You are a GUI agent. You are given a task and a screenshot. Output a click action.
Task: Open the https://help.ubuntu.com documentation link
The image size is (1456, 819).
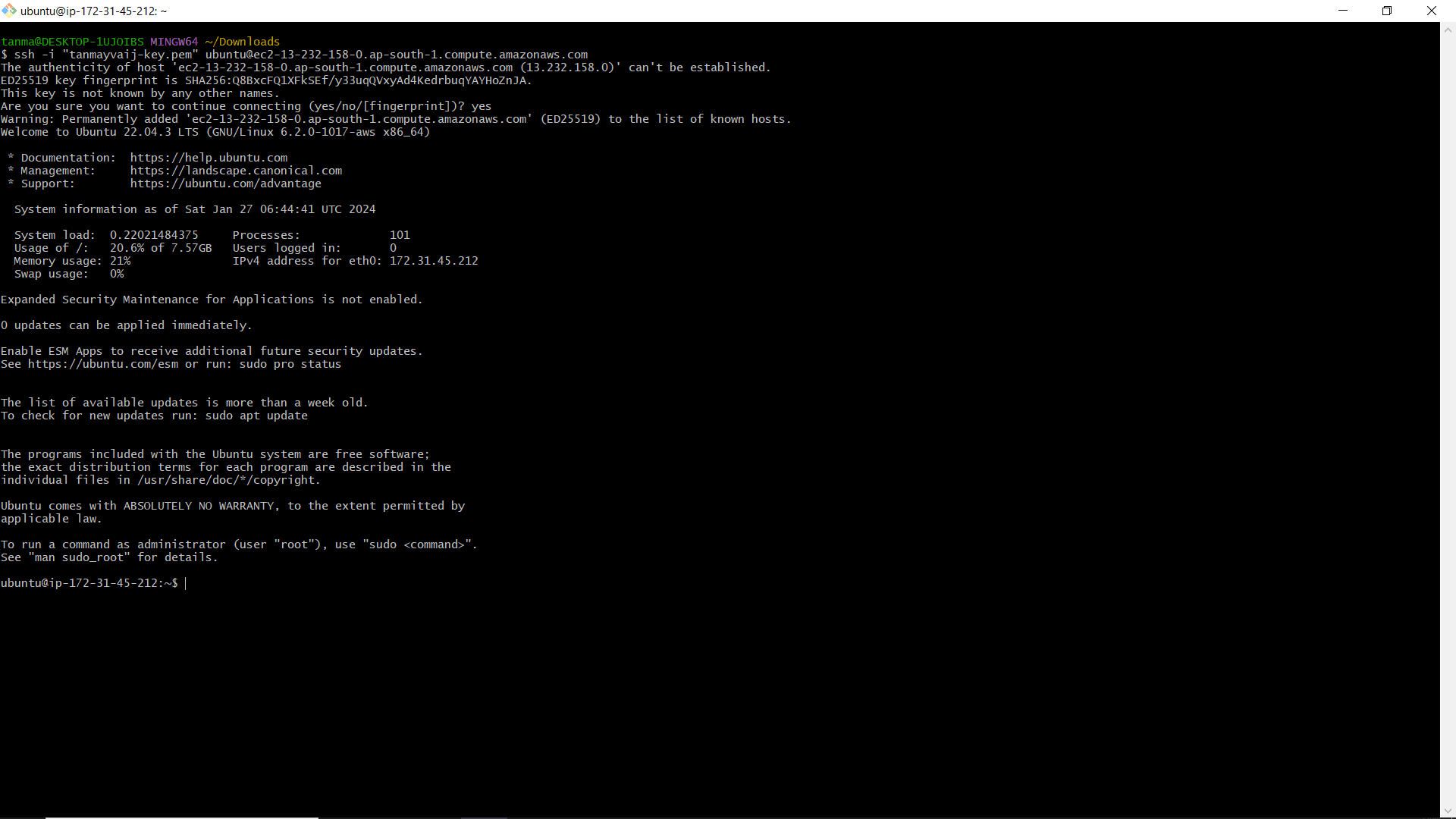point(209,157)
